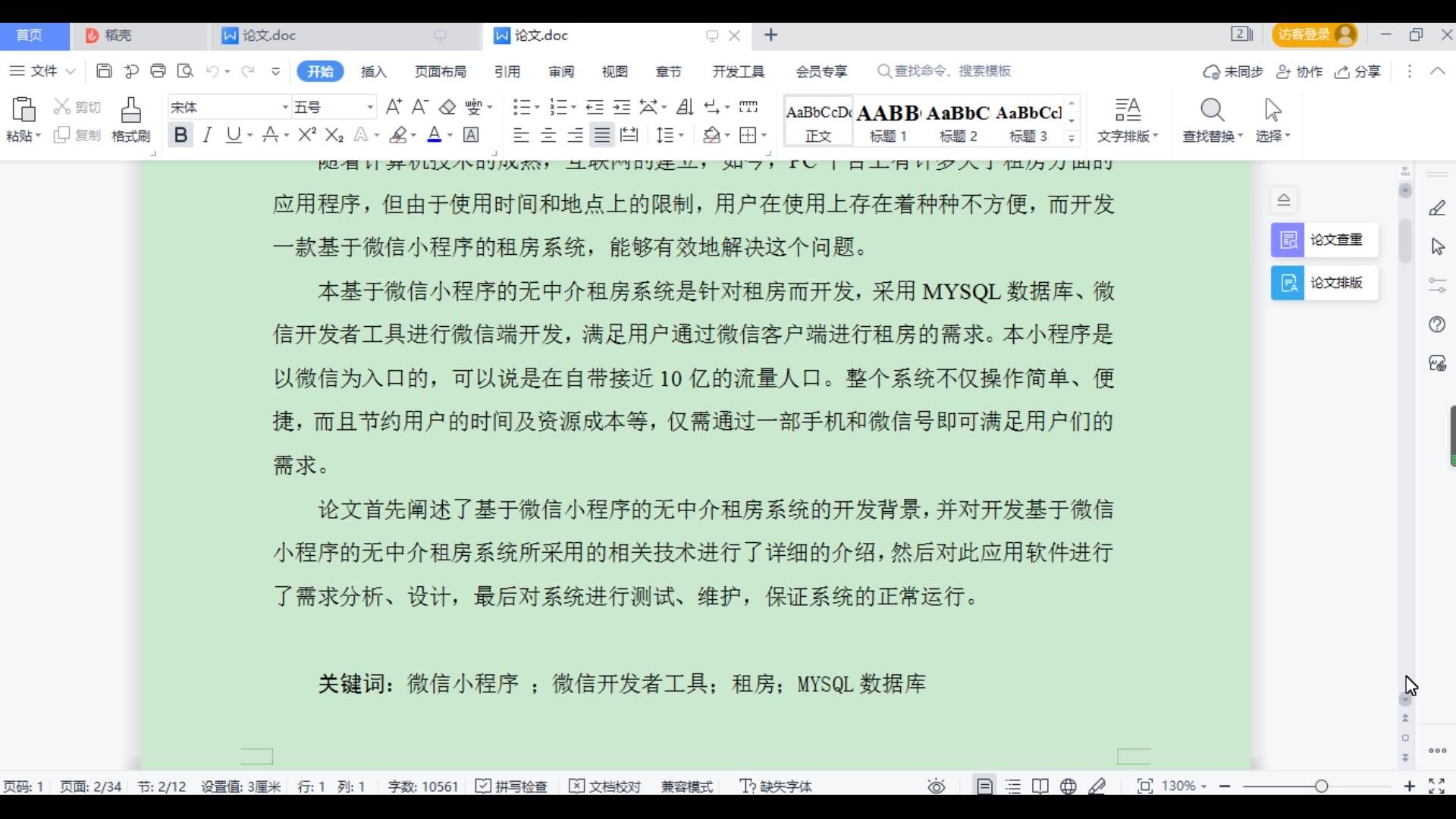
Task: Click the print preview icon
Action: [x=185, y=71]
